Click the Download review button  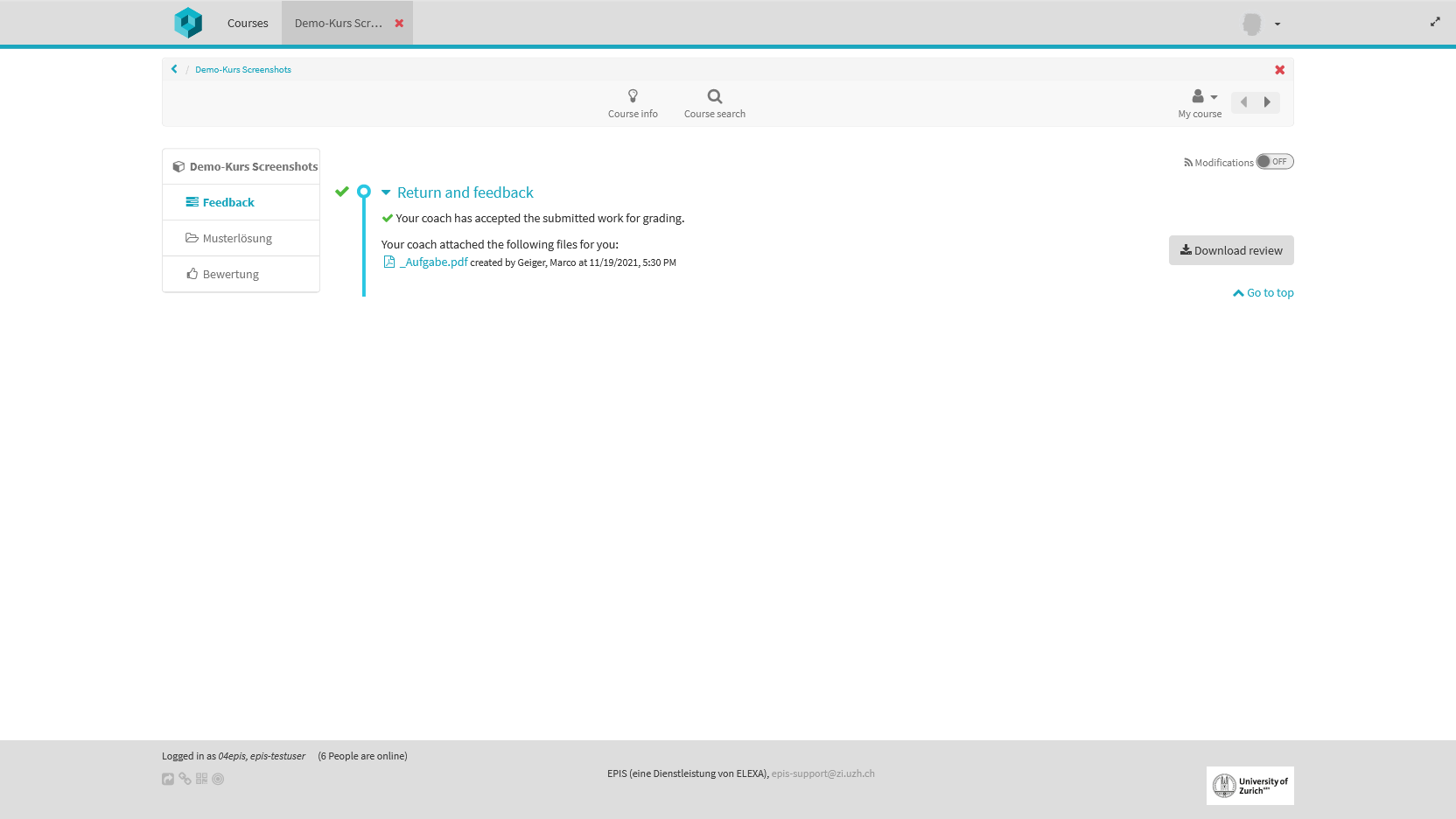pos(1231,250)
